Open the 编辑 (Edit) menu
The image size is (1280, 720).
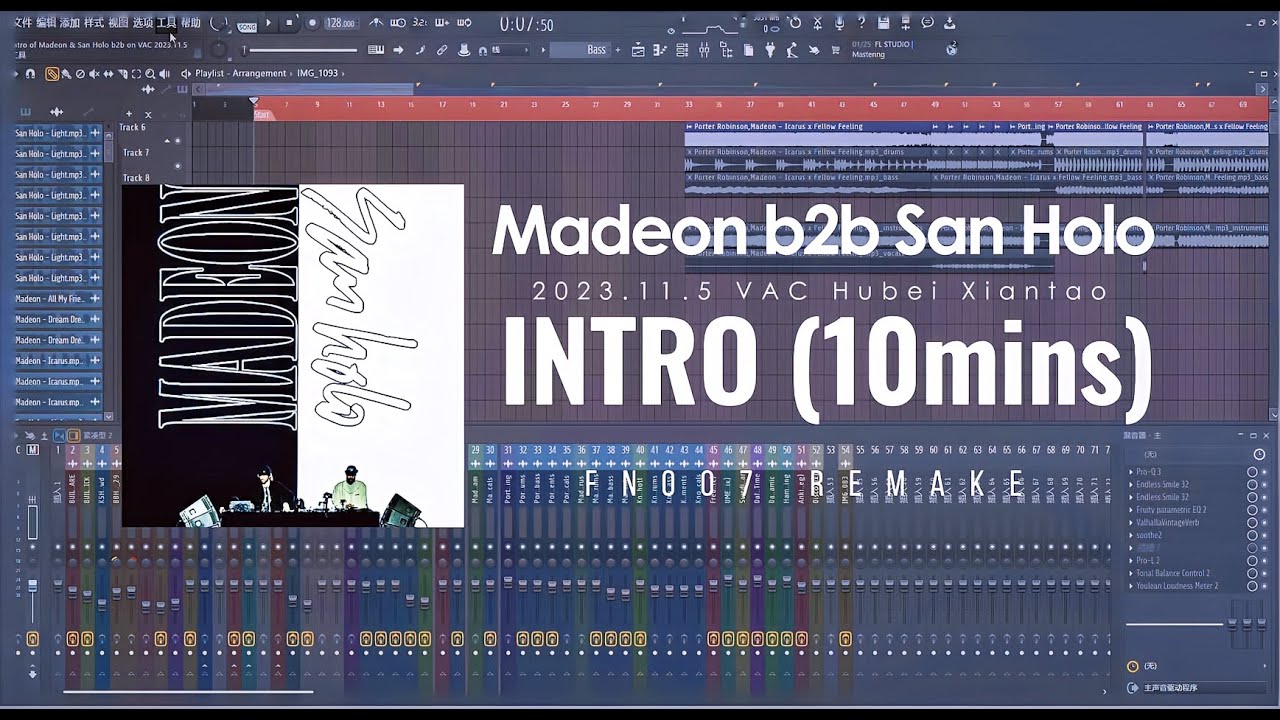coord(46,22)
